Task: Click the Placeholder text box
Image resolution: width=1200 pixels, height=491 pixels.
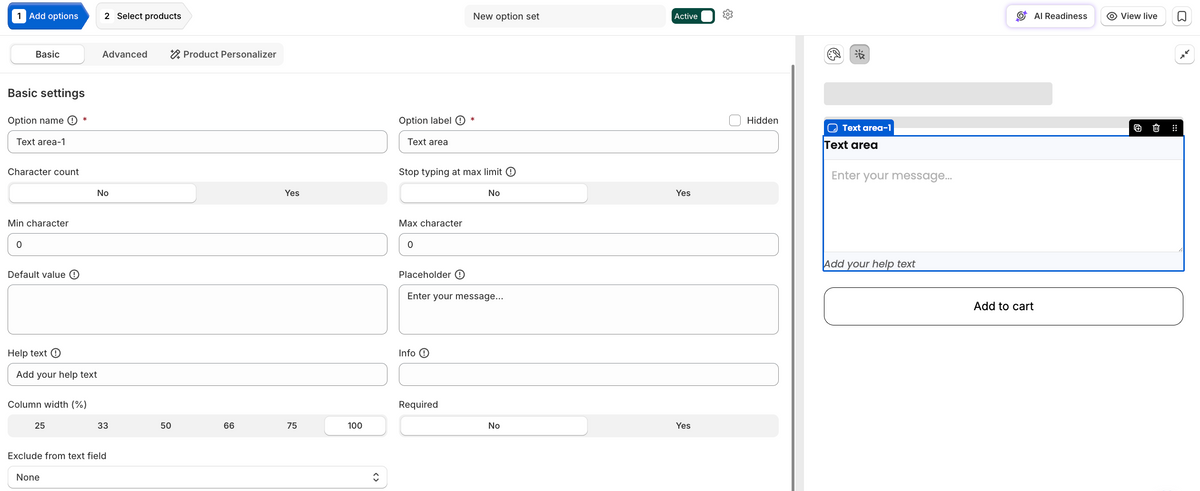Action: click(x=588, y=309)
